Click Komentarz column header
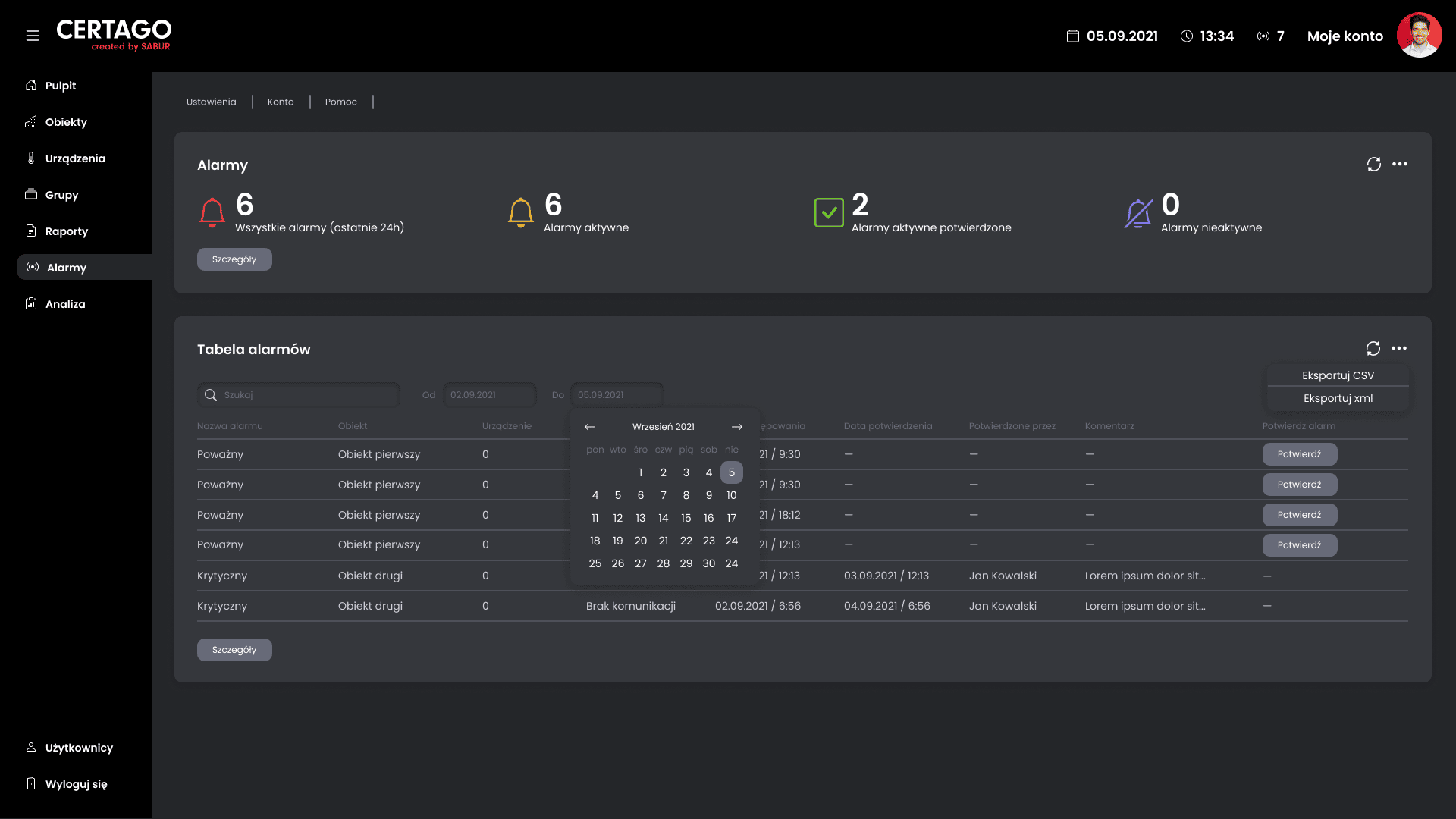Viewport: 1456px width, 819px height. tap(1109, 426)
